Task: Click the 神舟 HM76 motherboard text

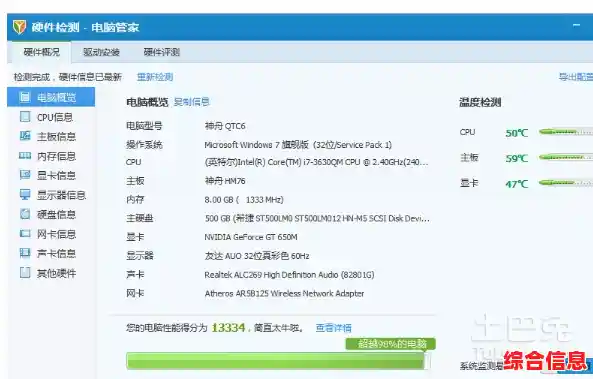Action: pyautogui.click(x=225, y=181)
